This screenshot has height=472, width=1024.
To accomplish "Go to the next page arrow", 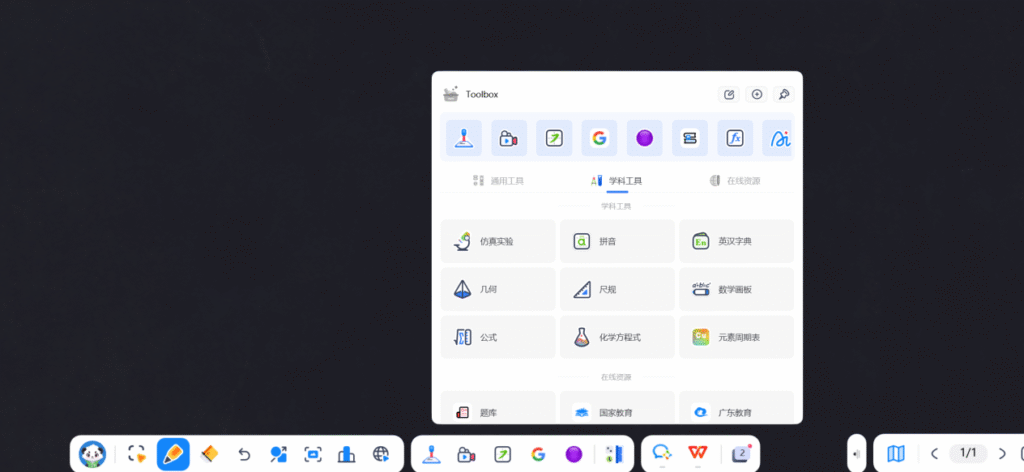I will [1002, 454].
